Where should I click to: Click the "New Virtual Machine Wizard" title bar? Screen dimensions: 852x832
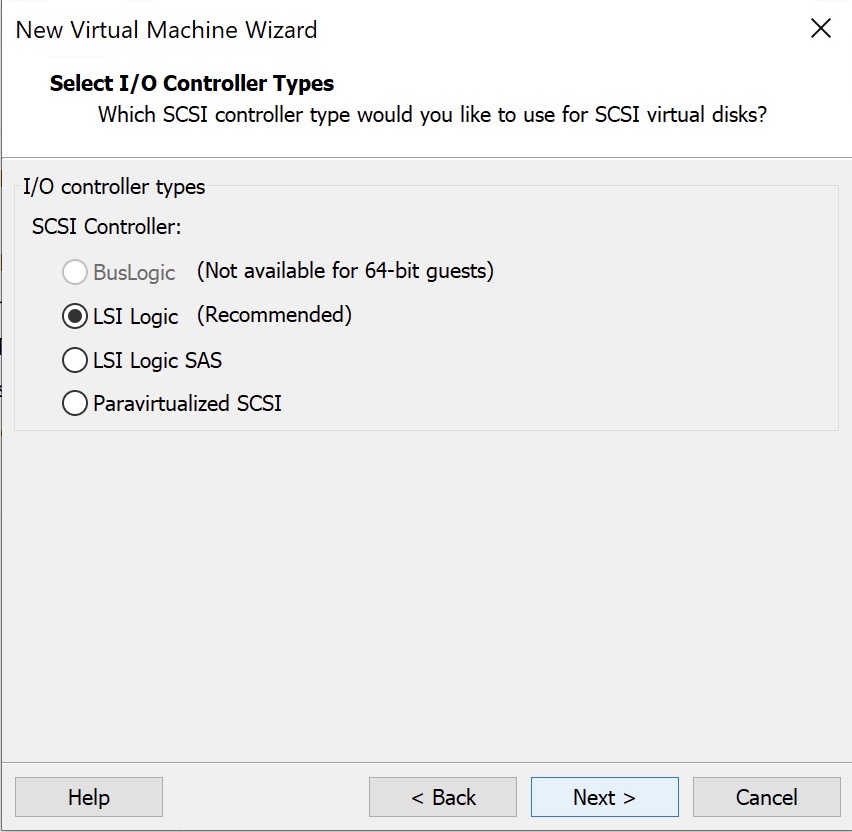pyautogui.click(x=167, y=30)
